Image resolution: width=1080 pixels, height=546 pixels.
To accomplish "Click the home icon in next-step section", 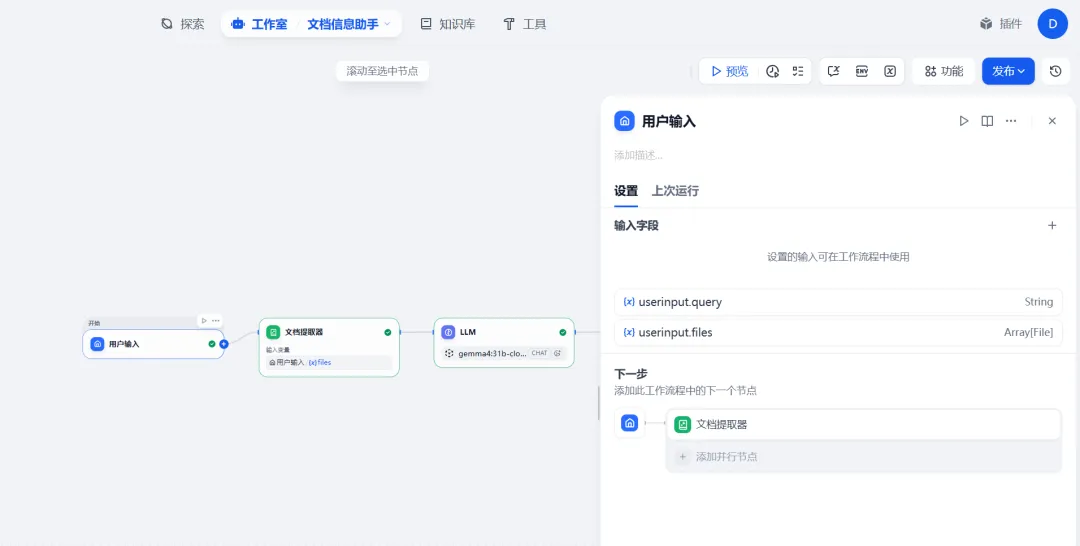I will [630, 423].
